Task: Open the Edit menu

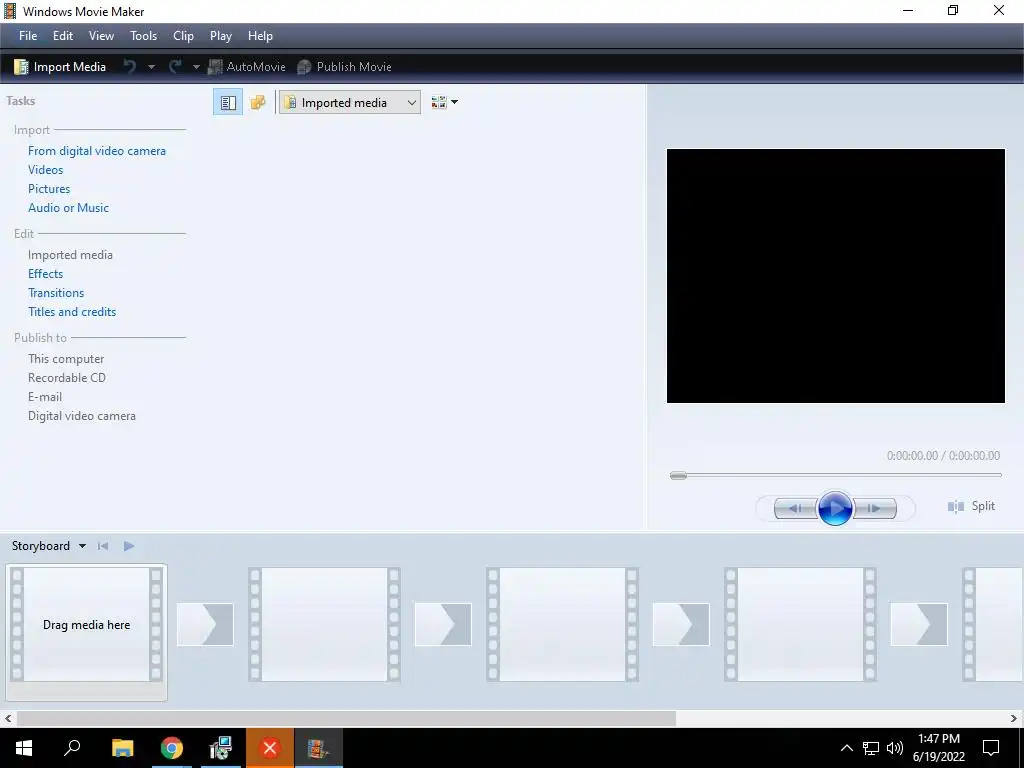Action: click(x=63, y=36)
